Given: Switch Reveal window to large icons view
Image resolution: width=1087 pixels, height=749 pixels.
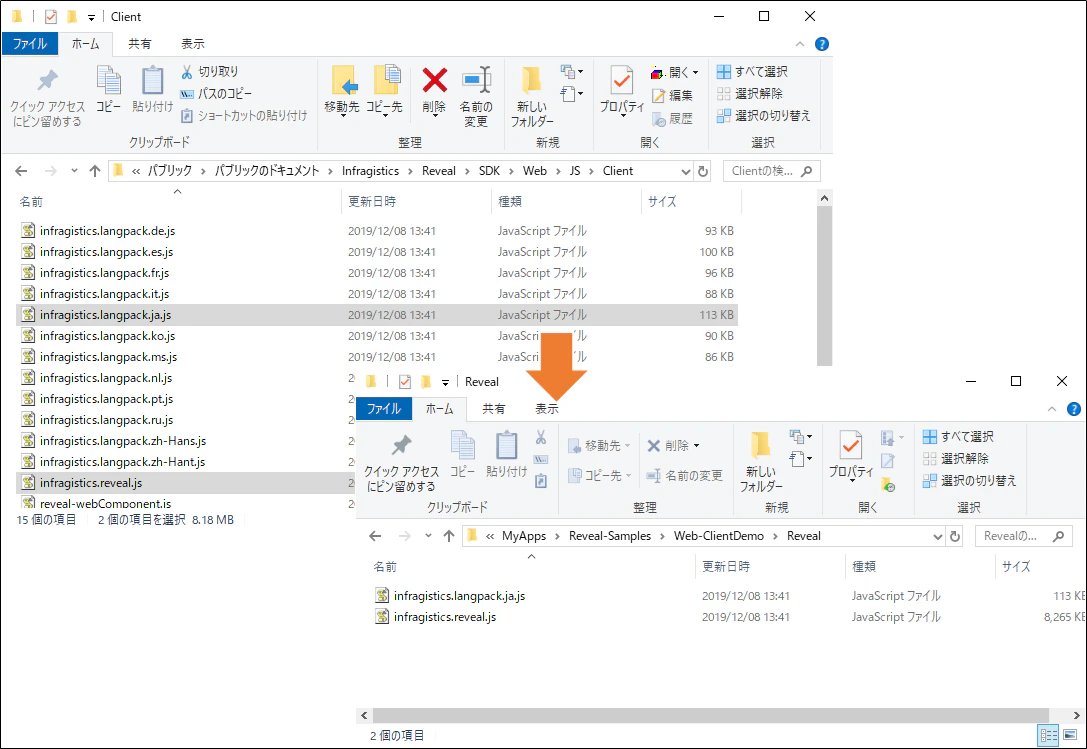Looking at the screenshot, I should [x=1070, y=734].
